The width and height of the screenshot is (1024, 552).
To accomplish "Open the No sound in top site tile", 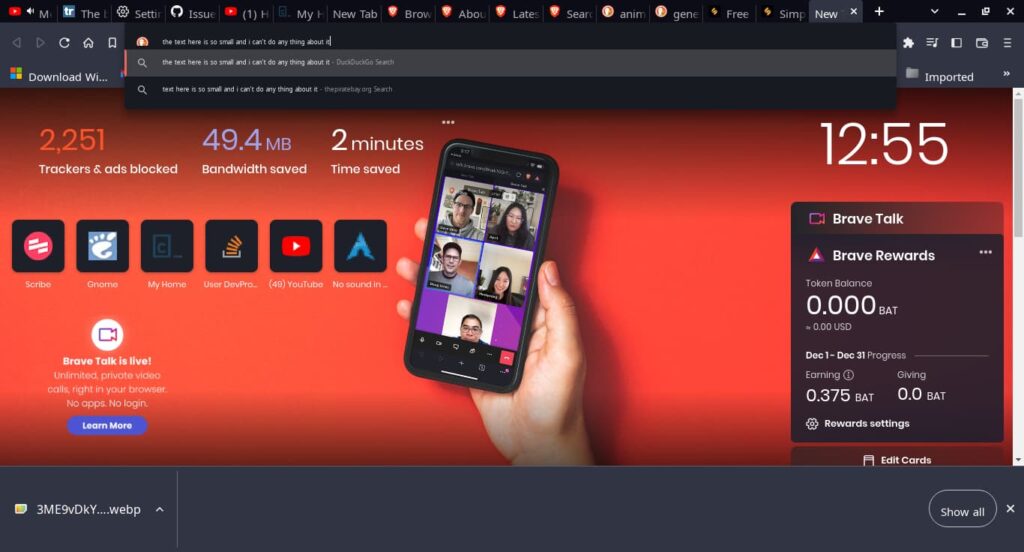I will [x=360, y=246].
